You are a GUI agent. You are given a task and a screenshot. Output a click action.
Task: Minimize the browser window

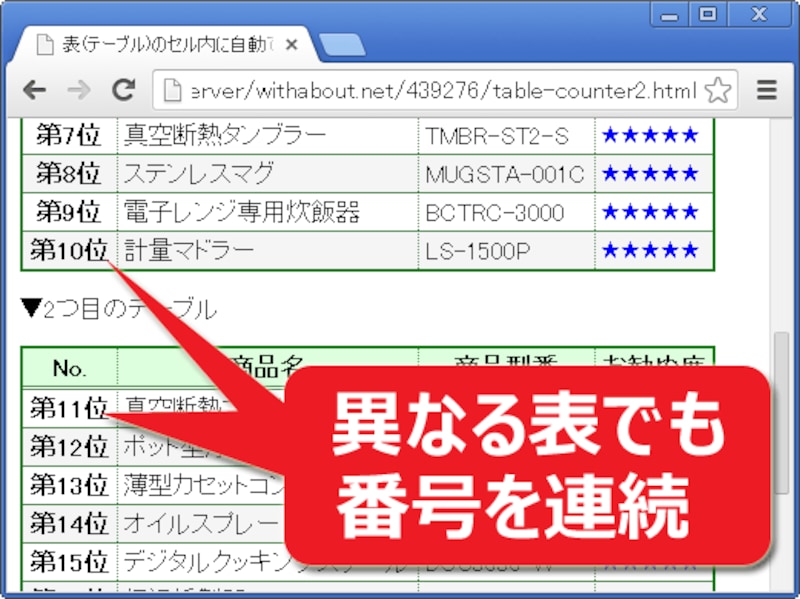[669, 15]
